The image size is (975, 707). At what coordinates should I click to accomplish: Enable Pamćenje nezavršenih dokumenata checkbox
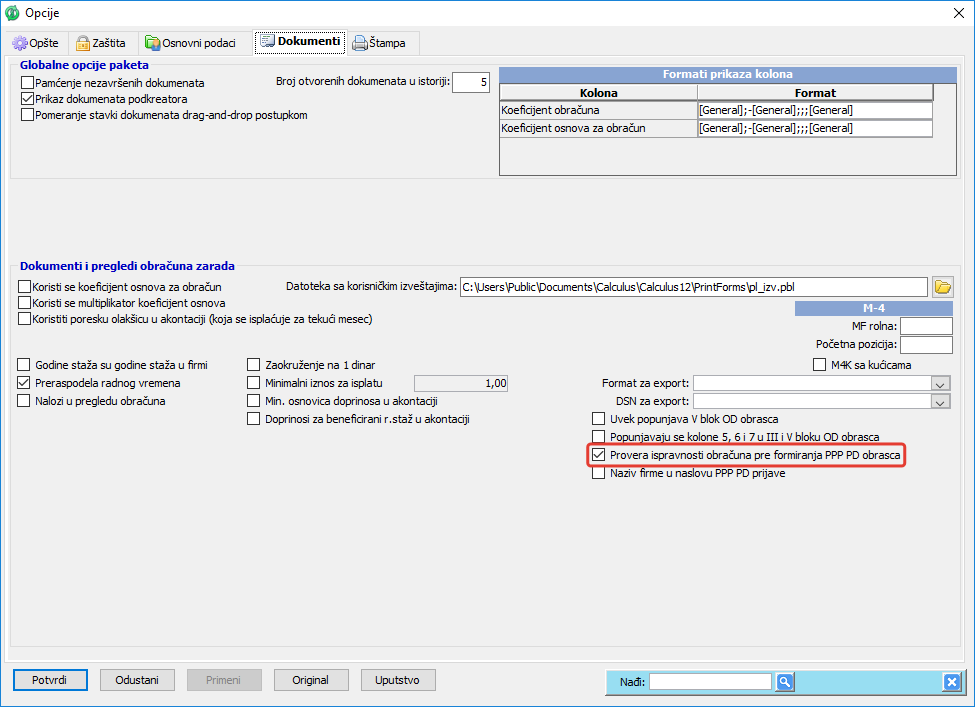pyautogui.click(x=27, y=83)
